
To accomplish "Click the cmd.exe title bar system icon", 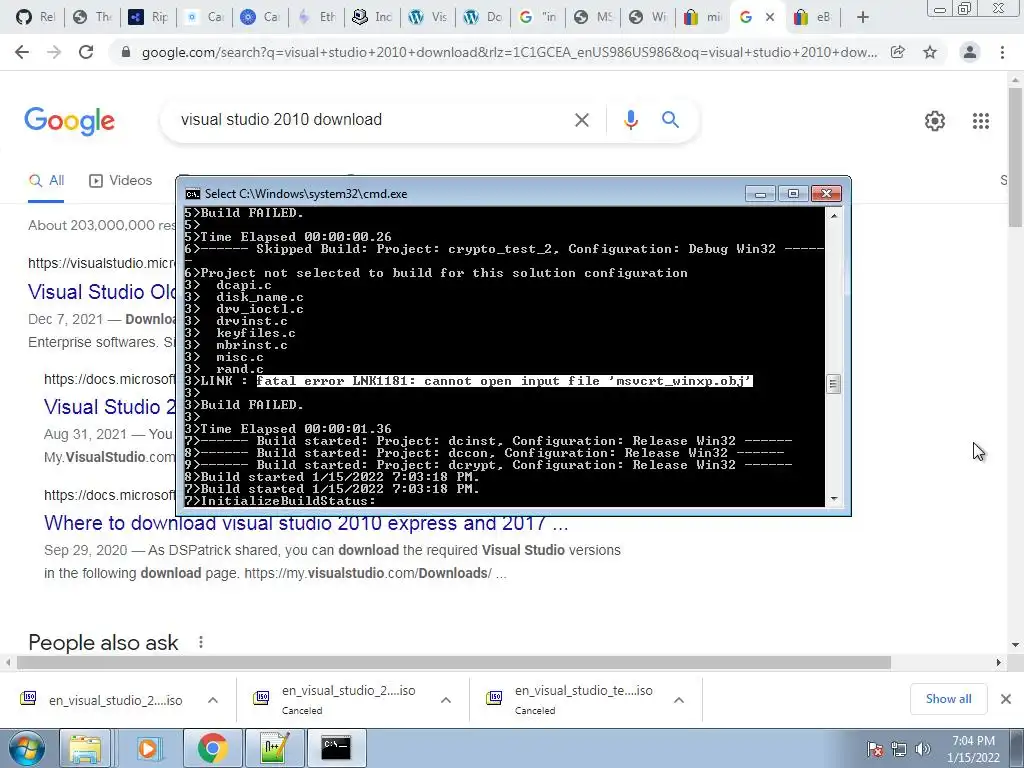I will click(193, 194).
